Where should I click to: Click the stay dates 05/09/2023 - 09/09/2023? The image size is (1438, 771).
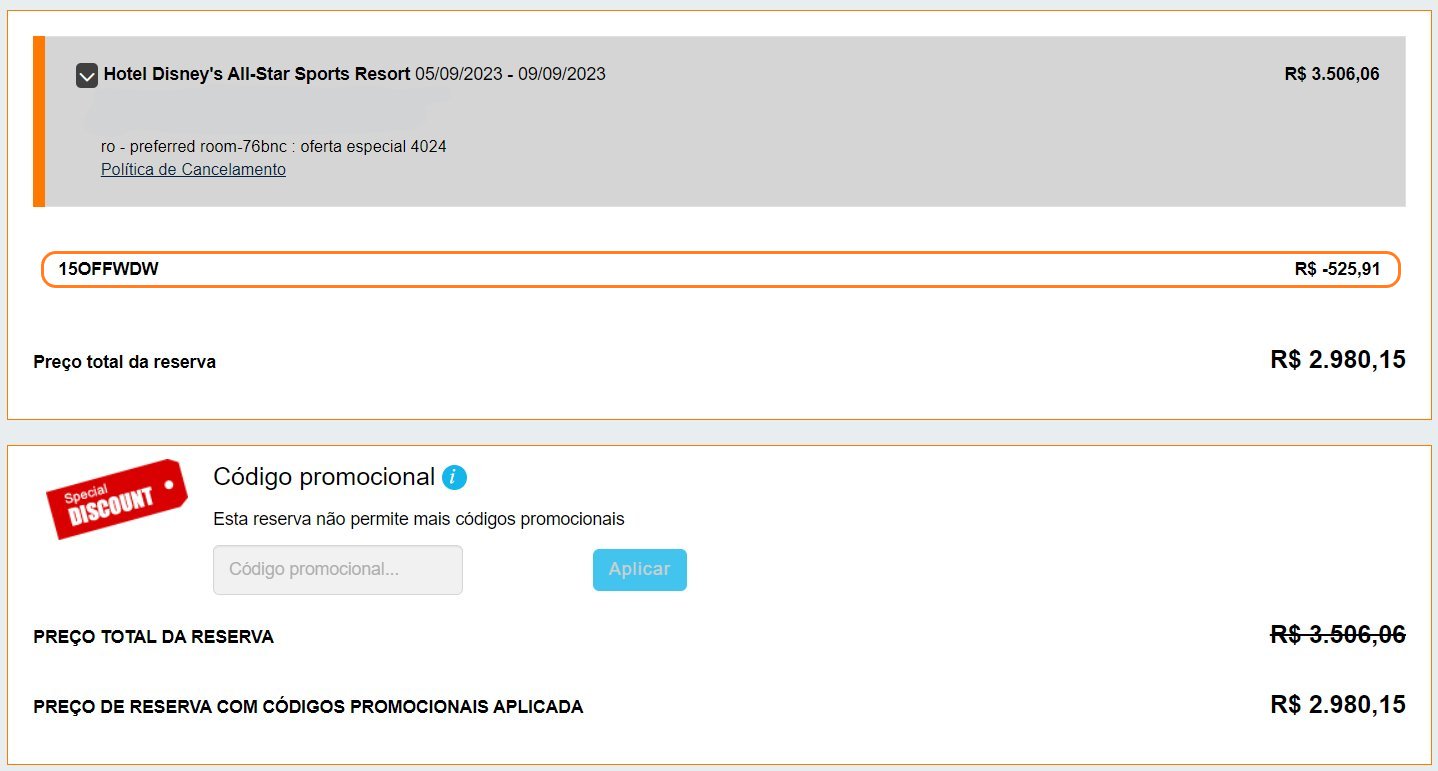pos(510,74)
